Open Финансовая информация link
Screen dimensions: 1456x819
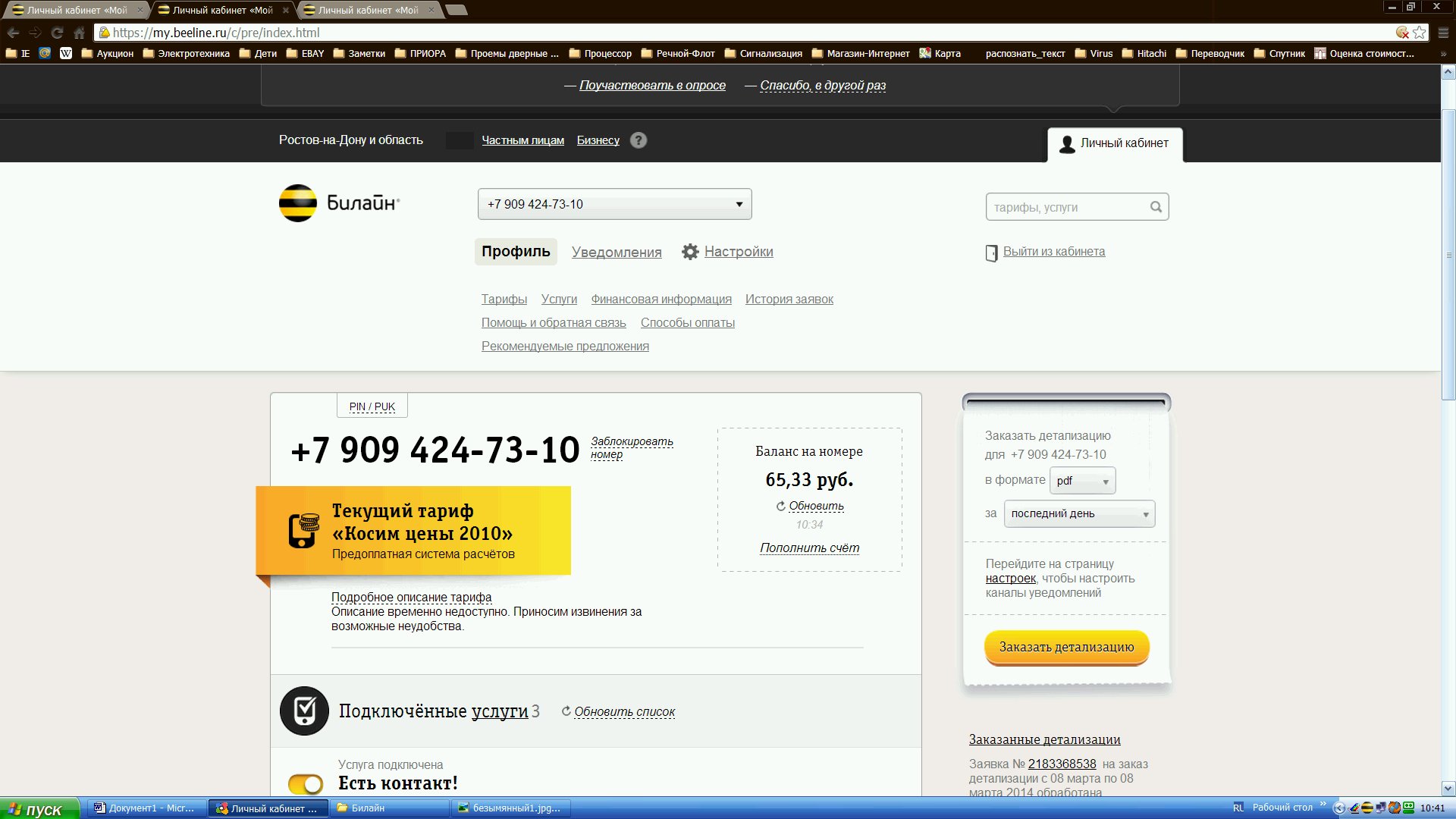coord(661,299)
